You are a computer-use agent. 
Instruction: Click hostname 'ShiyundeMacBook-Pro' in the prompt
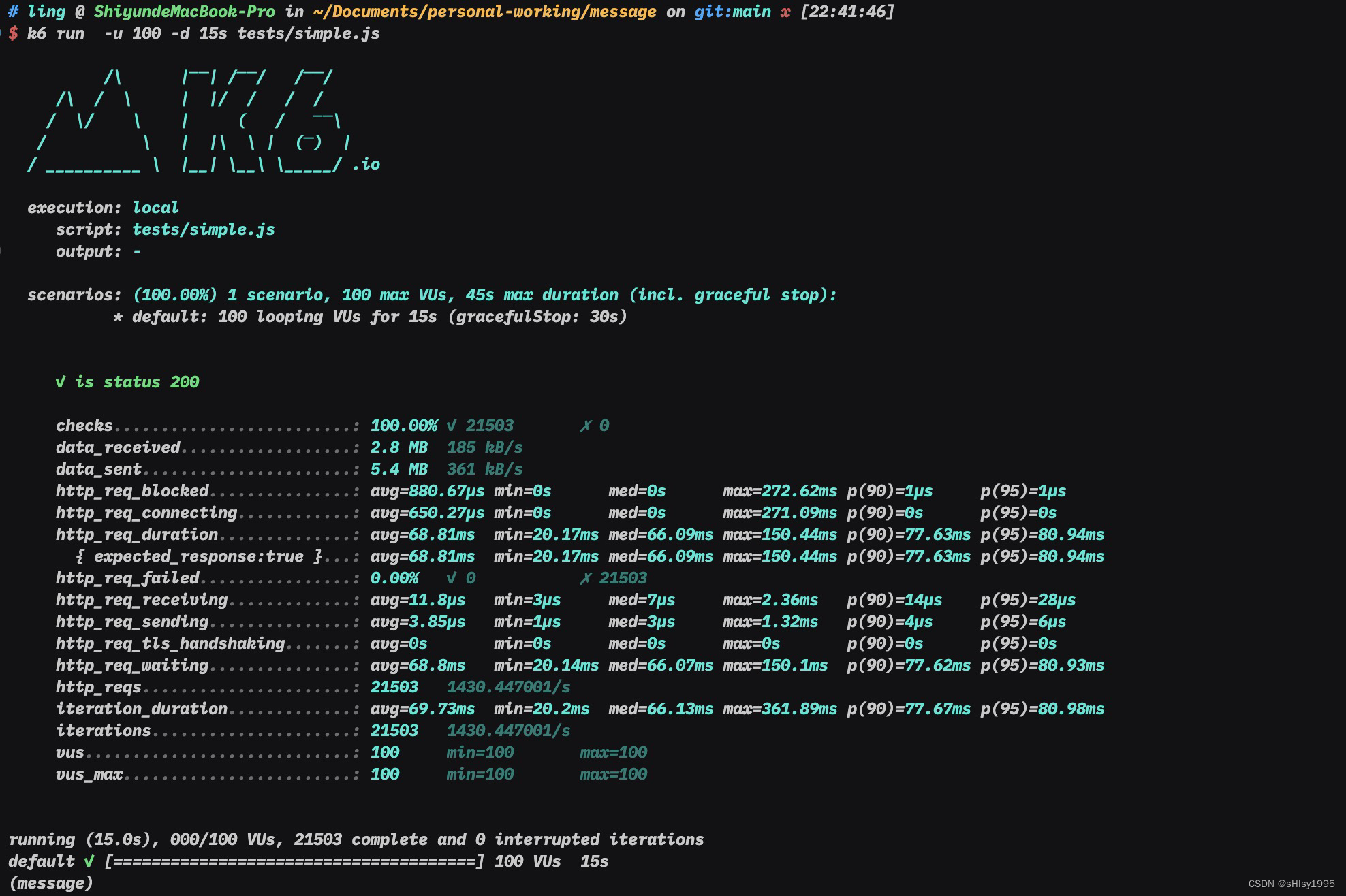185,12
